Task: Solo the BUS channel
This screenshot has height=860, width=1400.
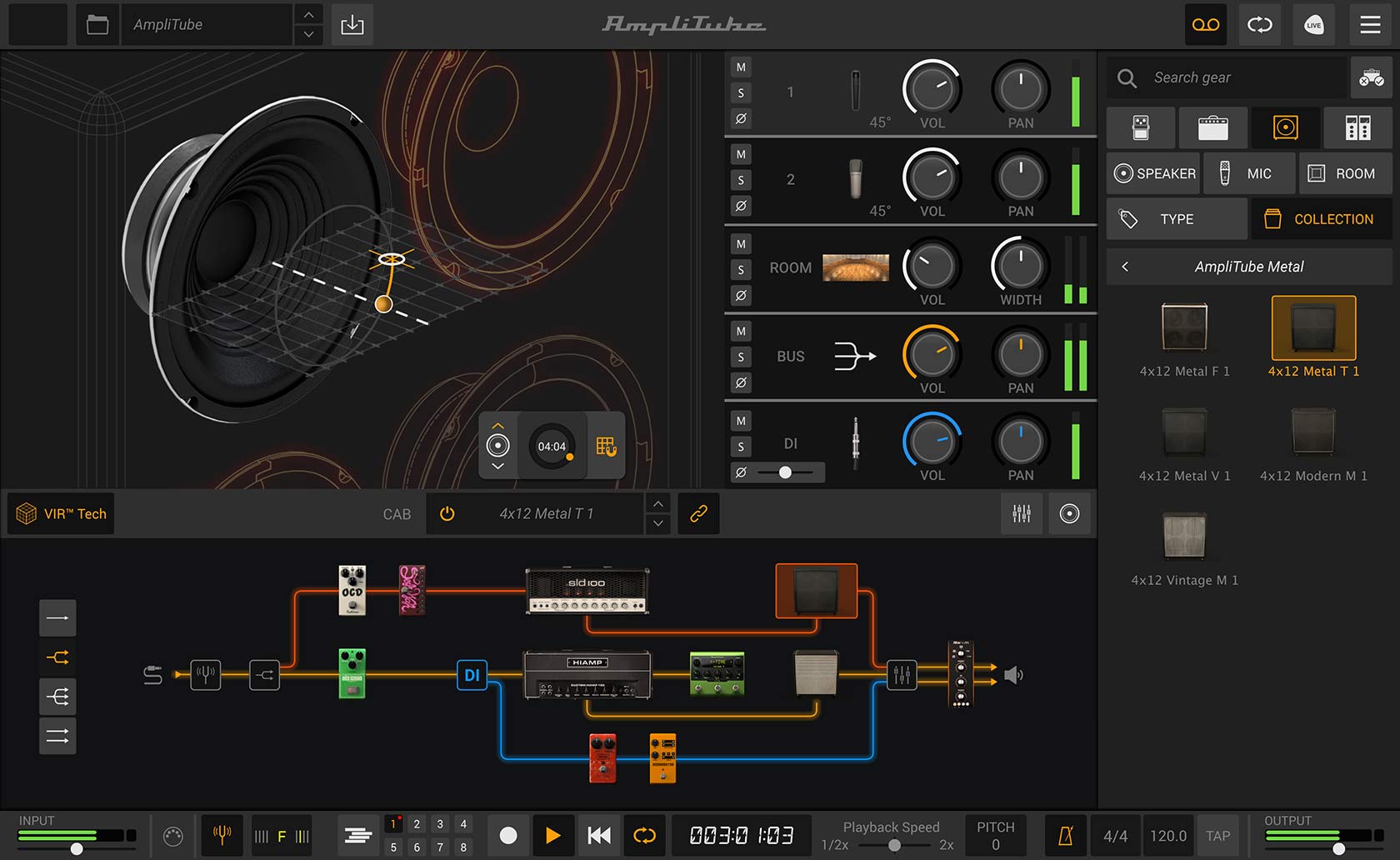Action: 741,357
